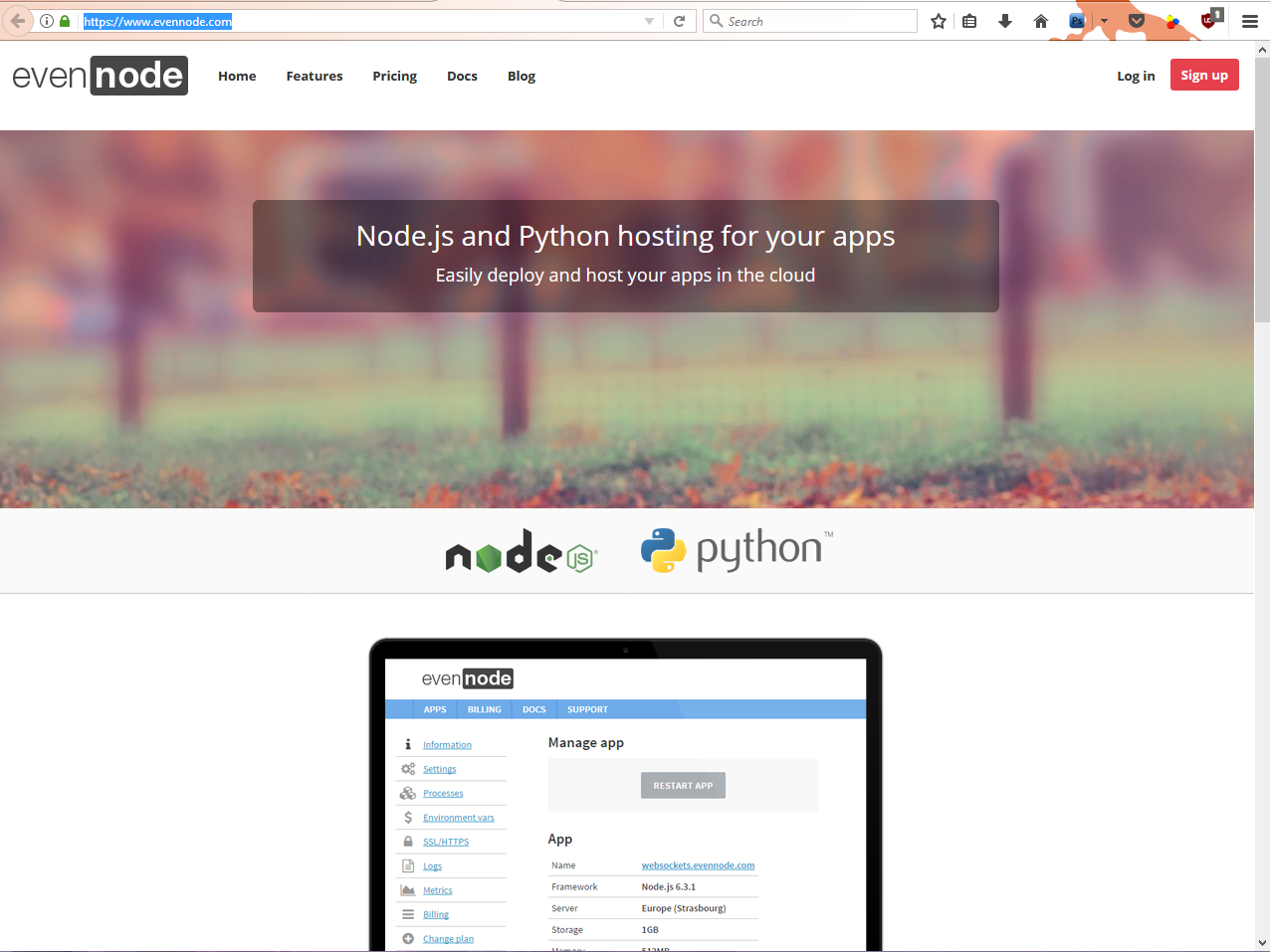Click the browser back arrow button
This screenshot has width=1270, height=952.
click(x=17, y=21)
